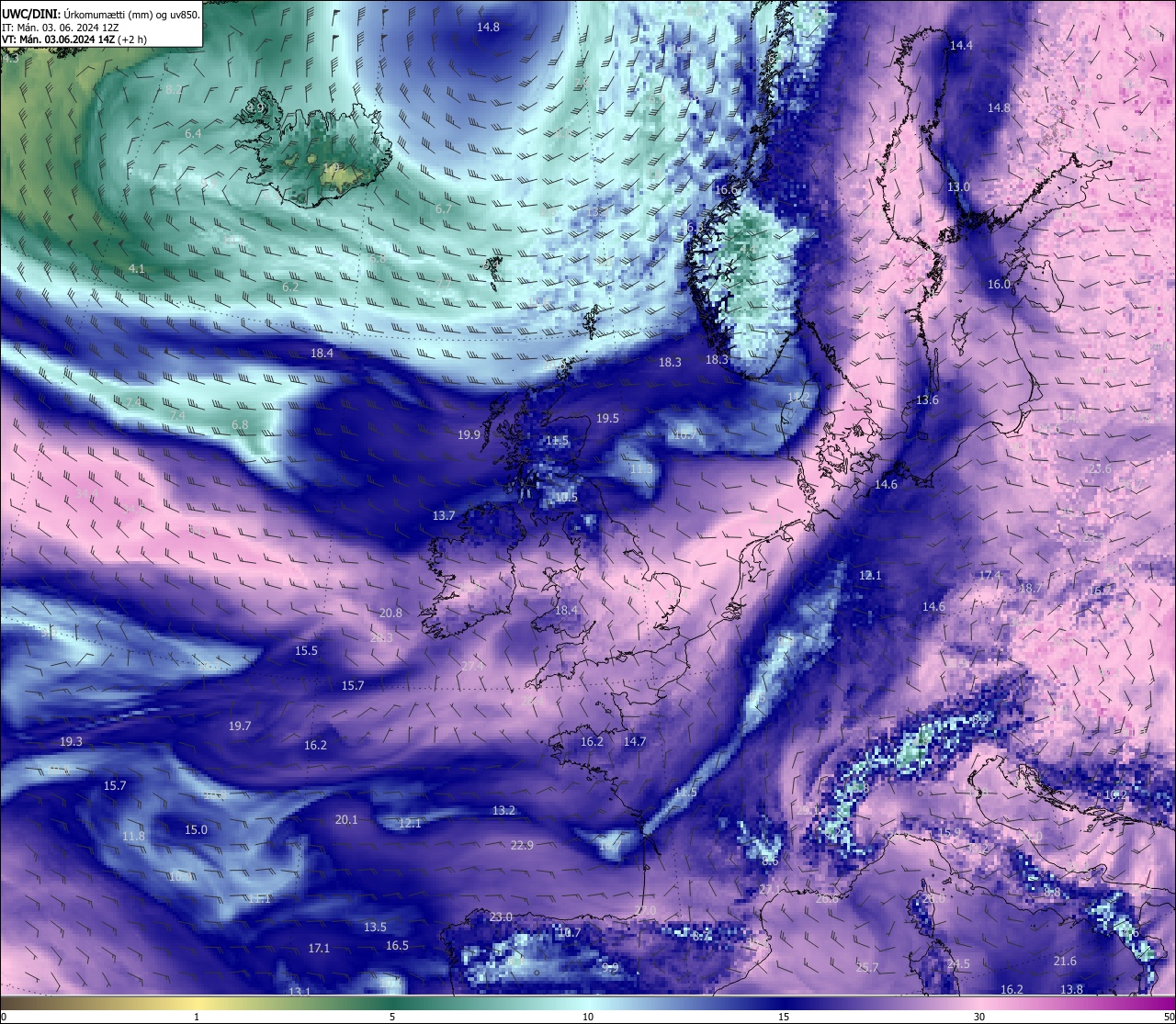
Task: Click the 20.1 value label
Action: point(346,819)
